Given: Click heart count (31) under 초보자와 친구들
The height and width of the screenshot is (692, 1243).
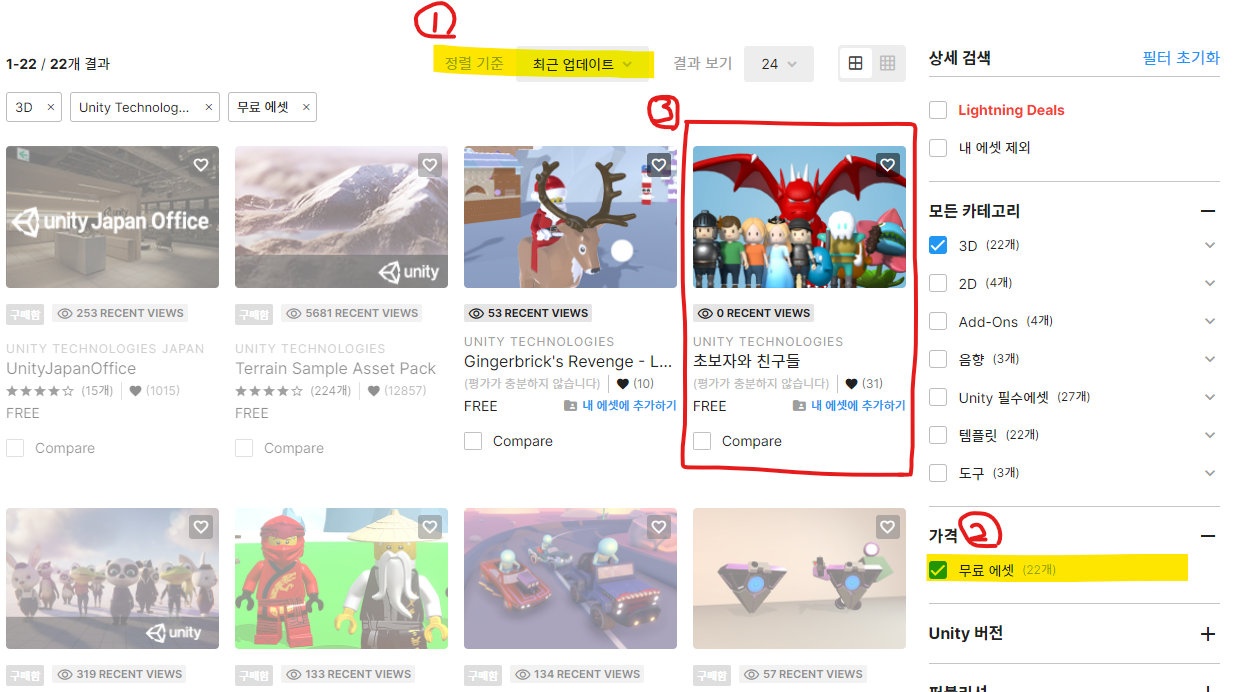Looking at the screenshot, I should pyautogui.click(x=864, y=383).
